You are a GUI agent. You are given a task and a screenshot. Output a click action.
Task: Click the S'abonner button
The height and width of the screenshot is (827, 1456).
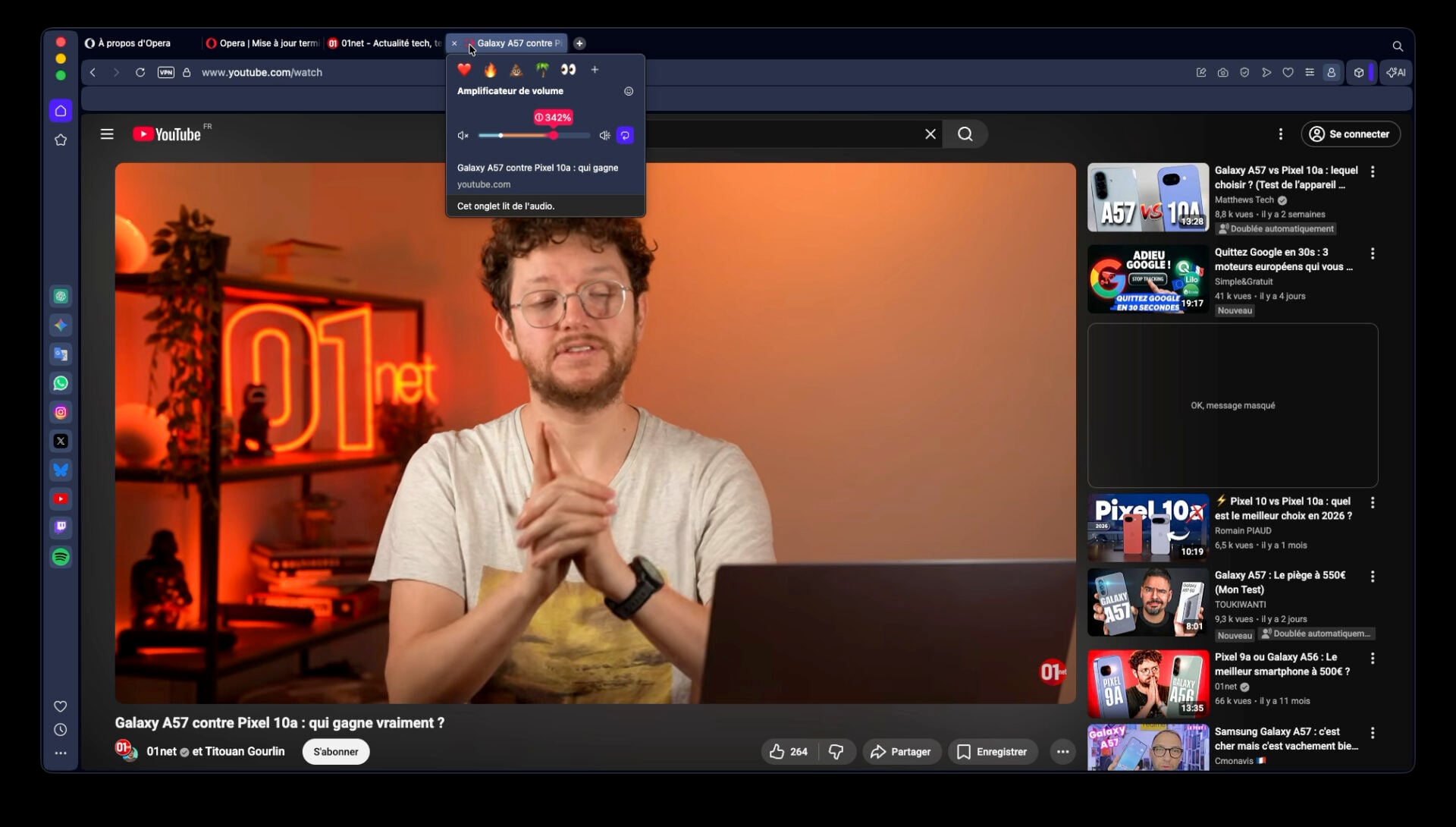(x=335, y=752)
